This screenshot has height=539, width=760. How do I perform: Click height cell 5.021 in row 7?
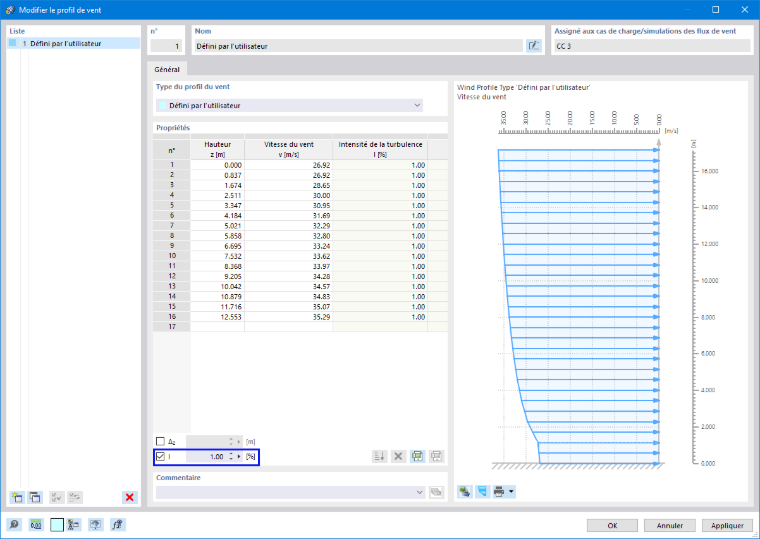click(218, 225)
